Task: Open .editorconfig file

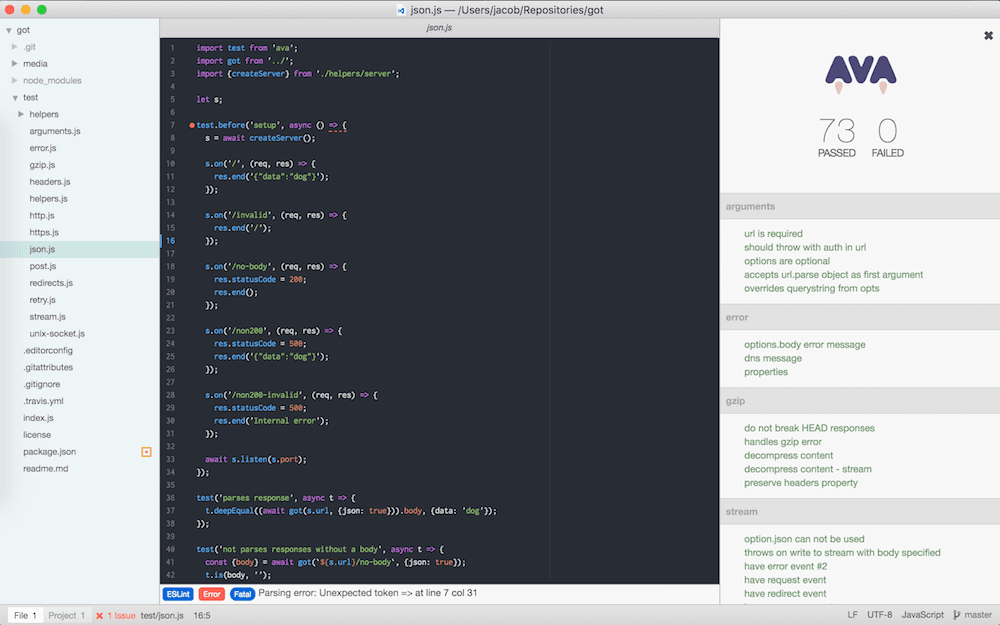Action: [48, 351]
